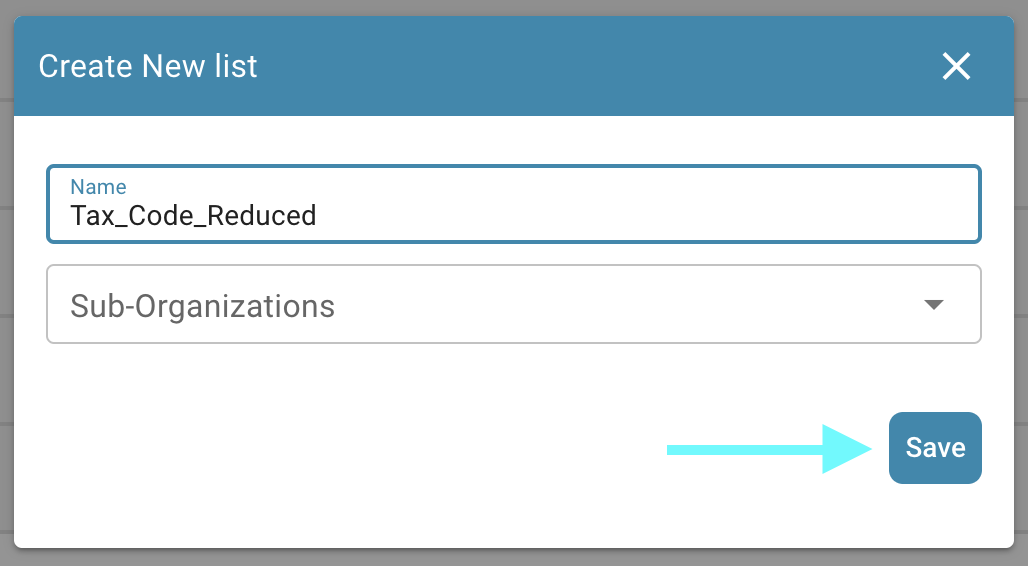Click the Tax_Code_Reduced text in Name field

[x=193, y=215]
